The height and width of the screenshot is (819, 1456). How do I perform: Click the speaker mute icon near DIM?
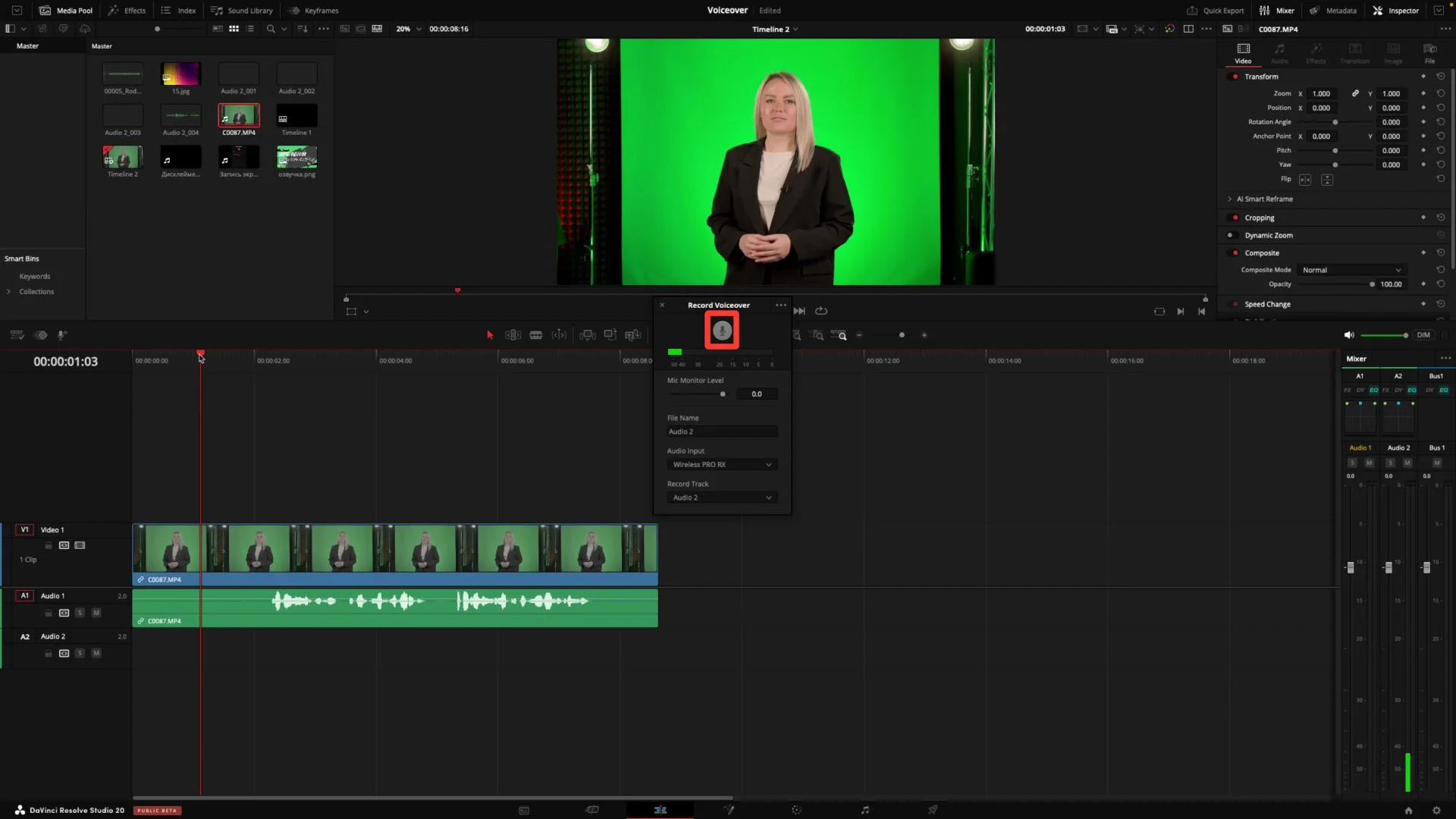click(x=1348, y=335)
